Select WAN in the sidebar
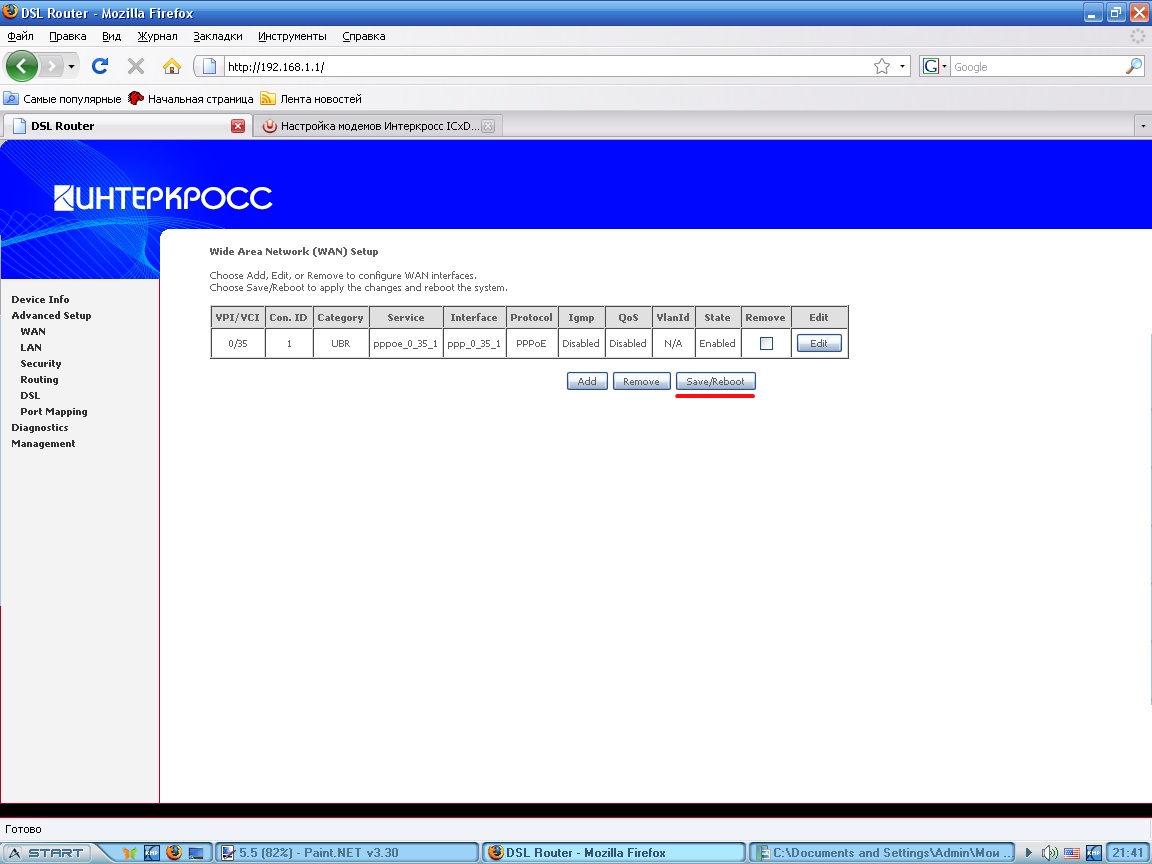The width and height of the screenshot is (1152, 864). point(33,331)
